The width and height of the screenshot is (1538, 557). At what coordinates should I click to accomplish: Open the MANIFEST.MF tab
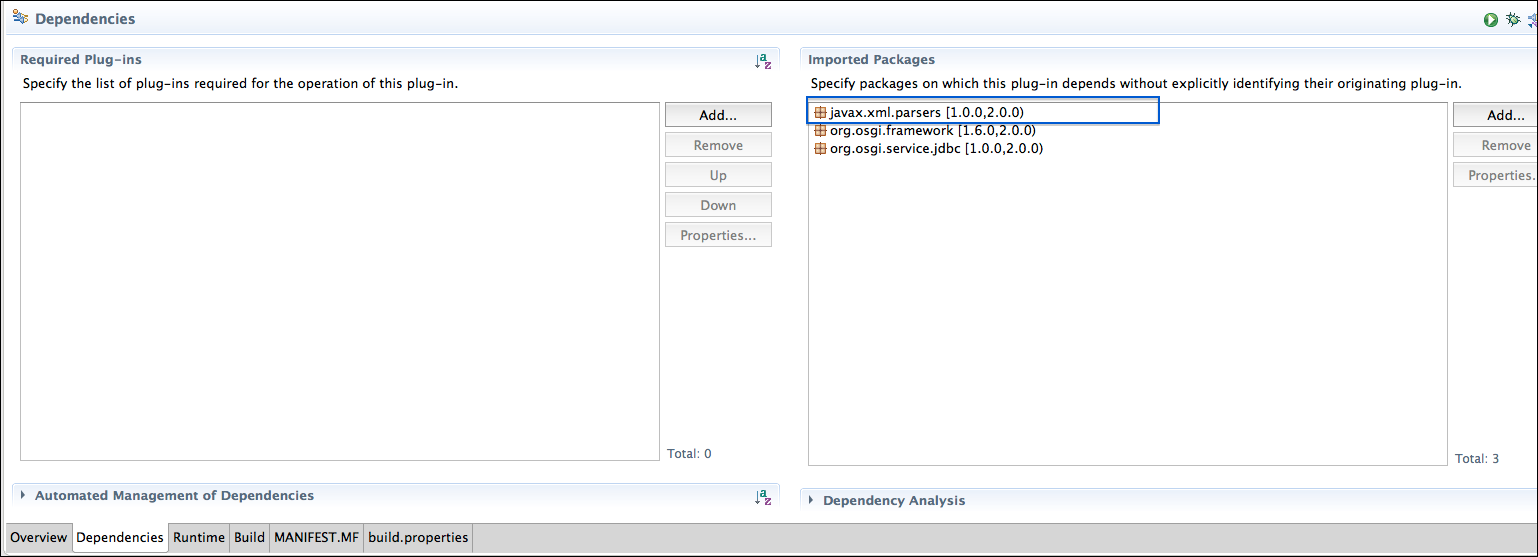316,538
